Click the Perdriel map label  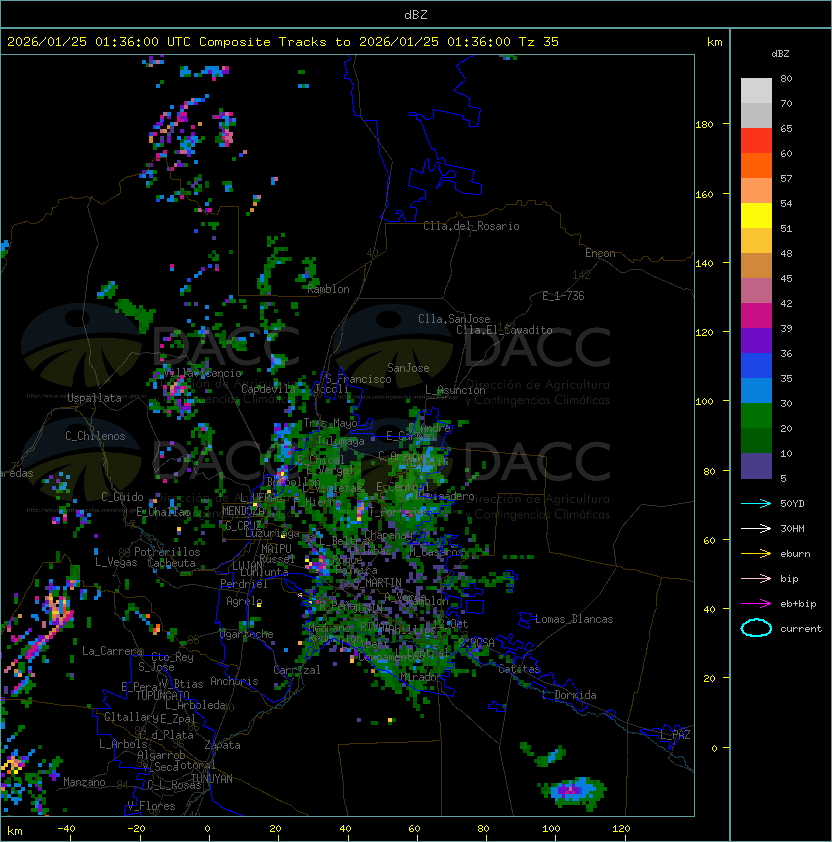coord(244,584)
